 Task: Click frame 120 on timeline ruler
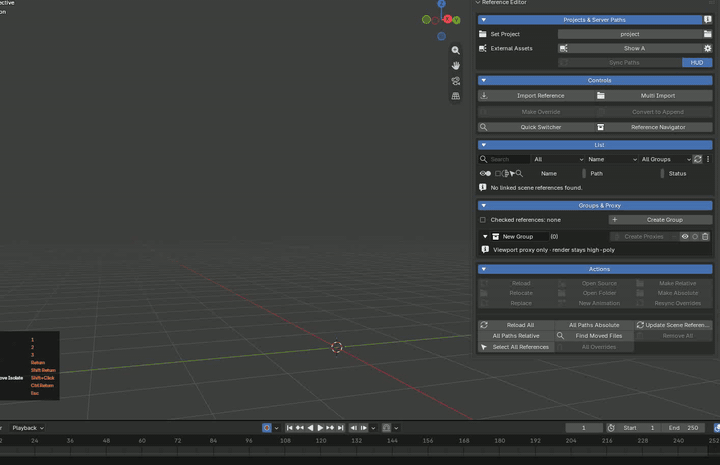[321, 440]
